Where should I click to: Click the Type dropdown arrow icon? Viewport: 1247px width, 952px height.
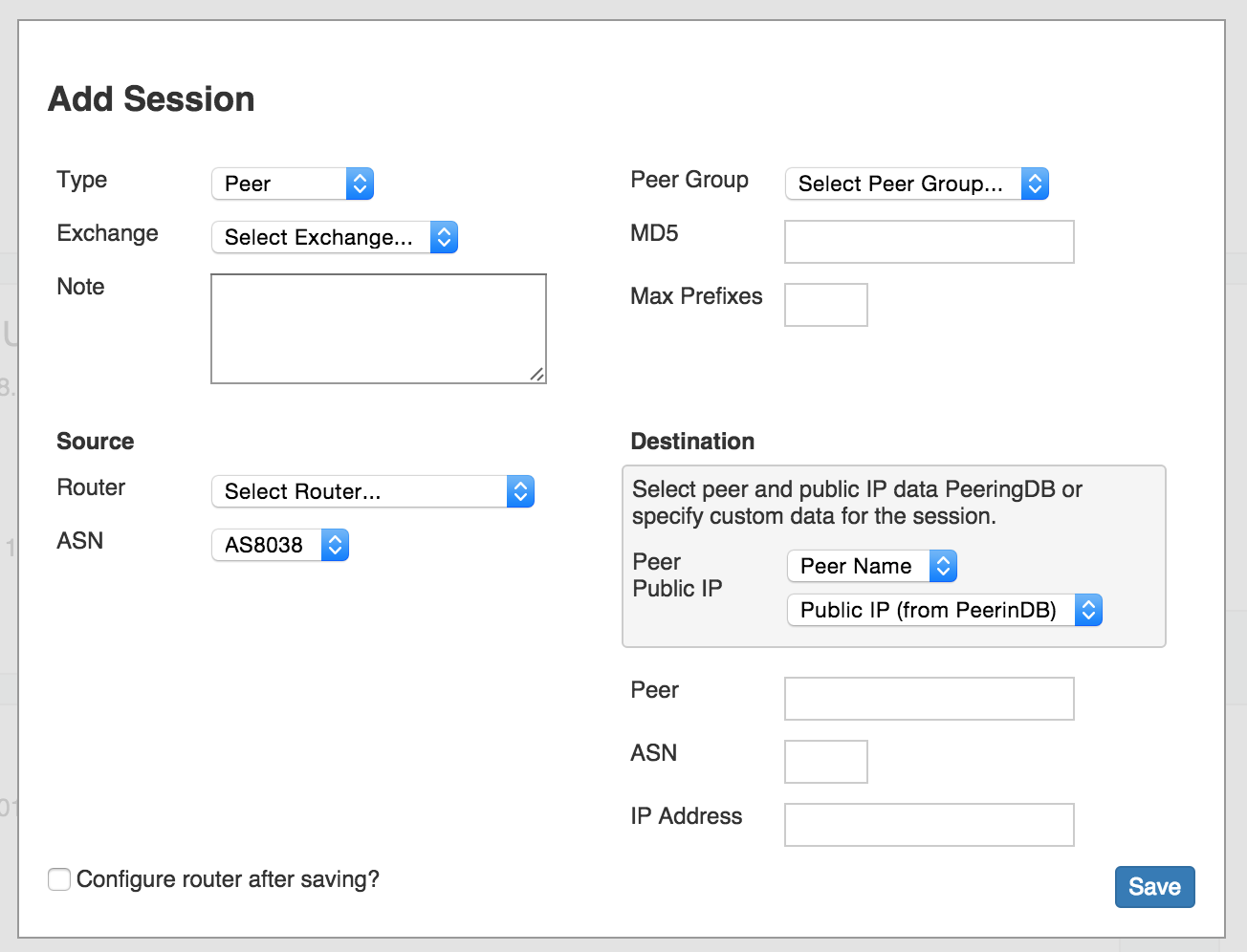click(x=360, y=184)
